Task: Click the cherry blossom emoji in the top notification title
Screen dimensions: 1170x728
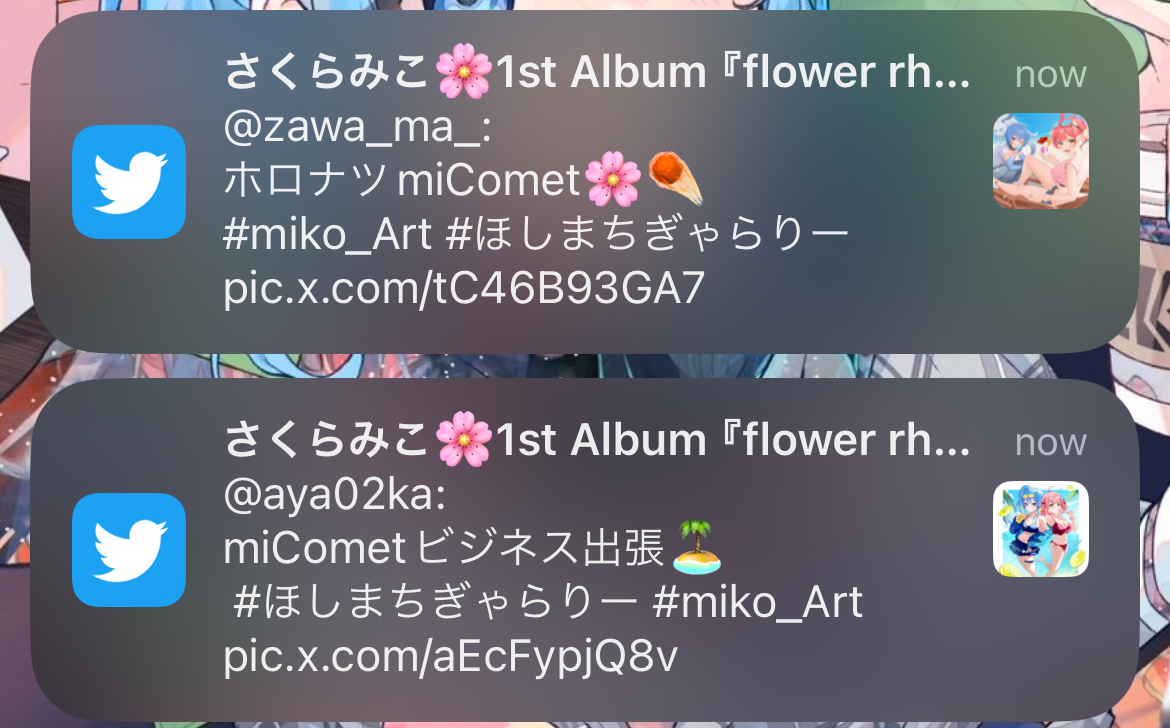Action: pyautogui.click(x=463, y=71)
